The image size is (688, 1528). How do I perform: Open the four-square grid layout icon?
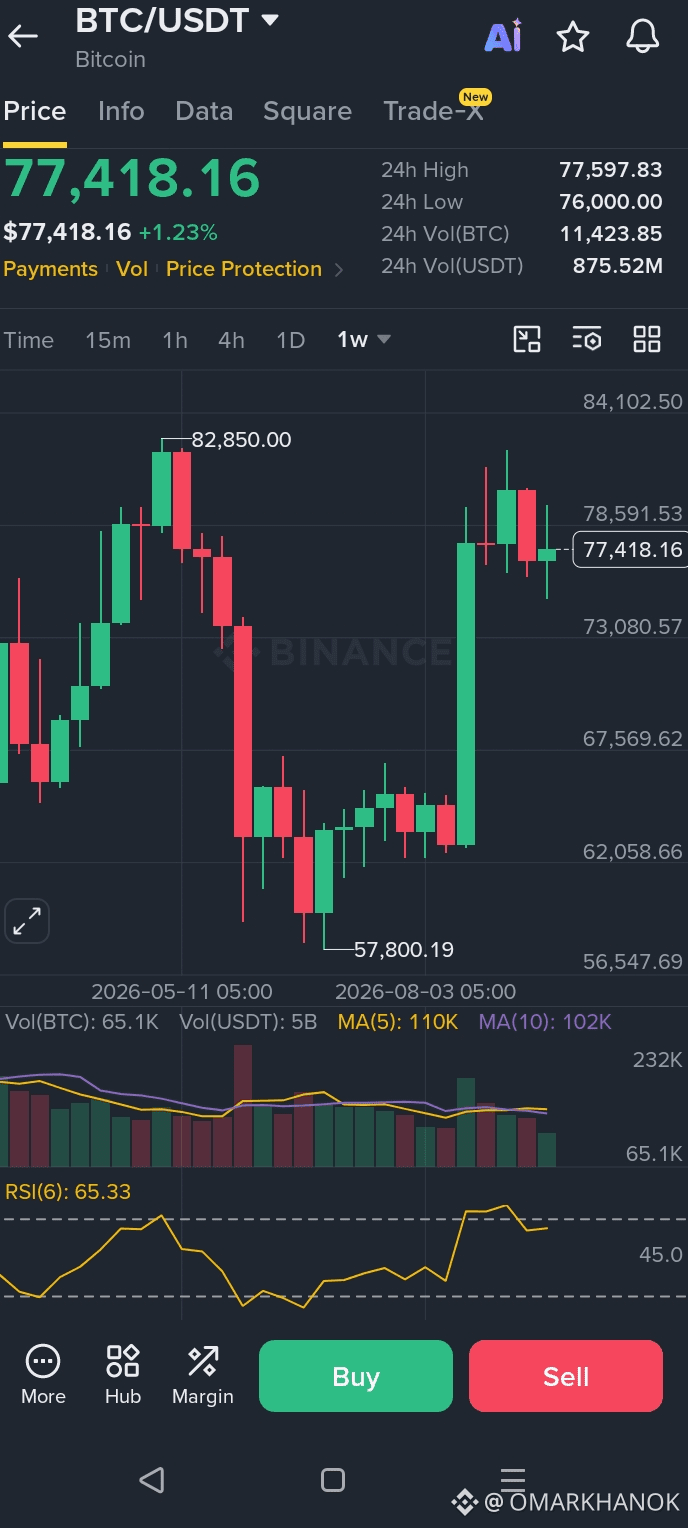[647, 340]
